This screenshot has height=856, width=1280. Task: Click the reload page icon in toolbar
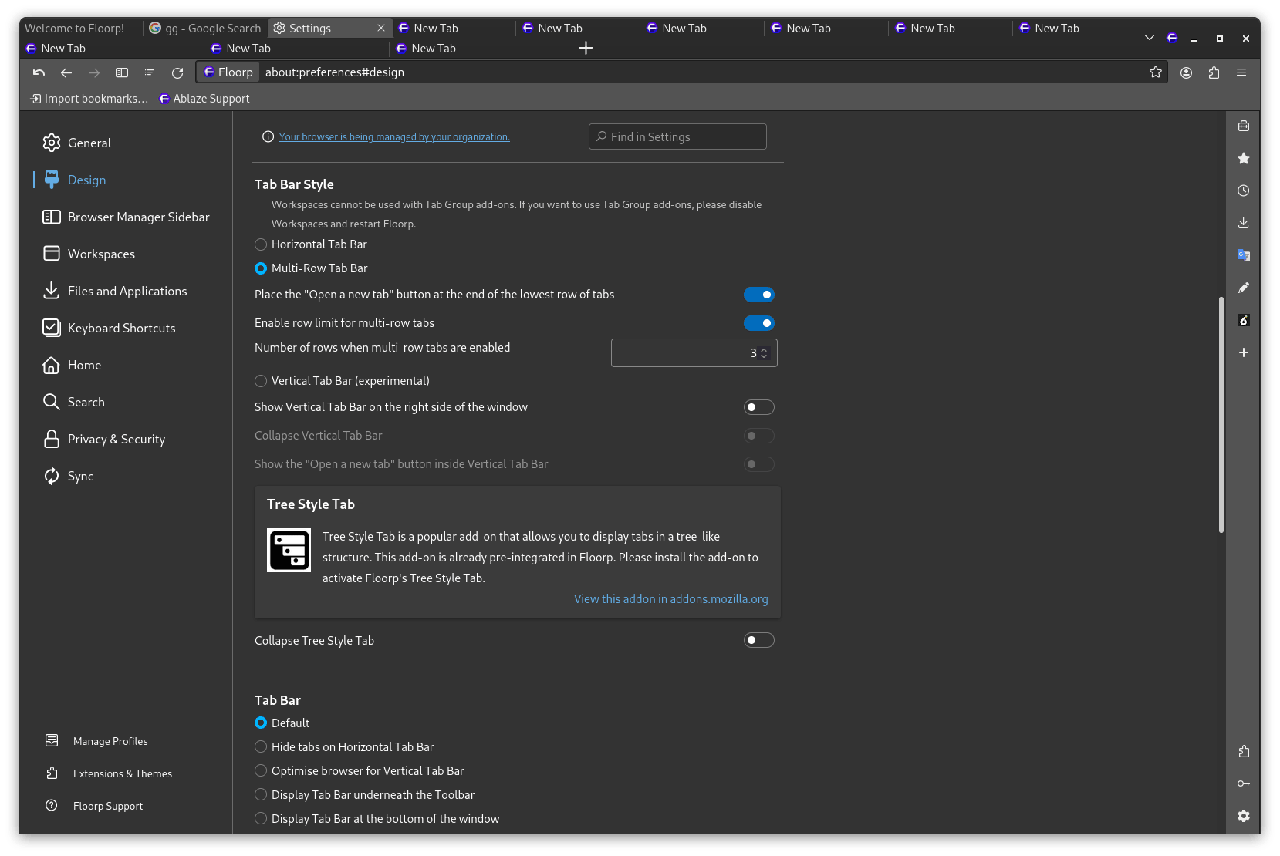coord(177,72)
